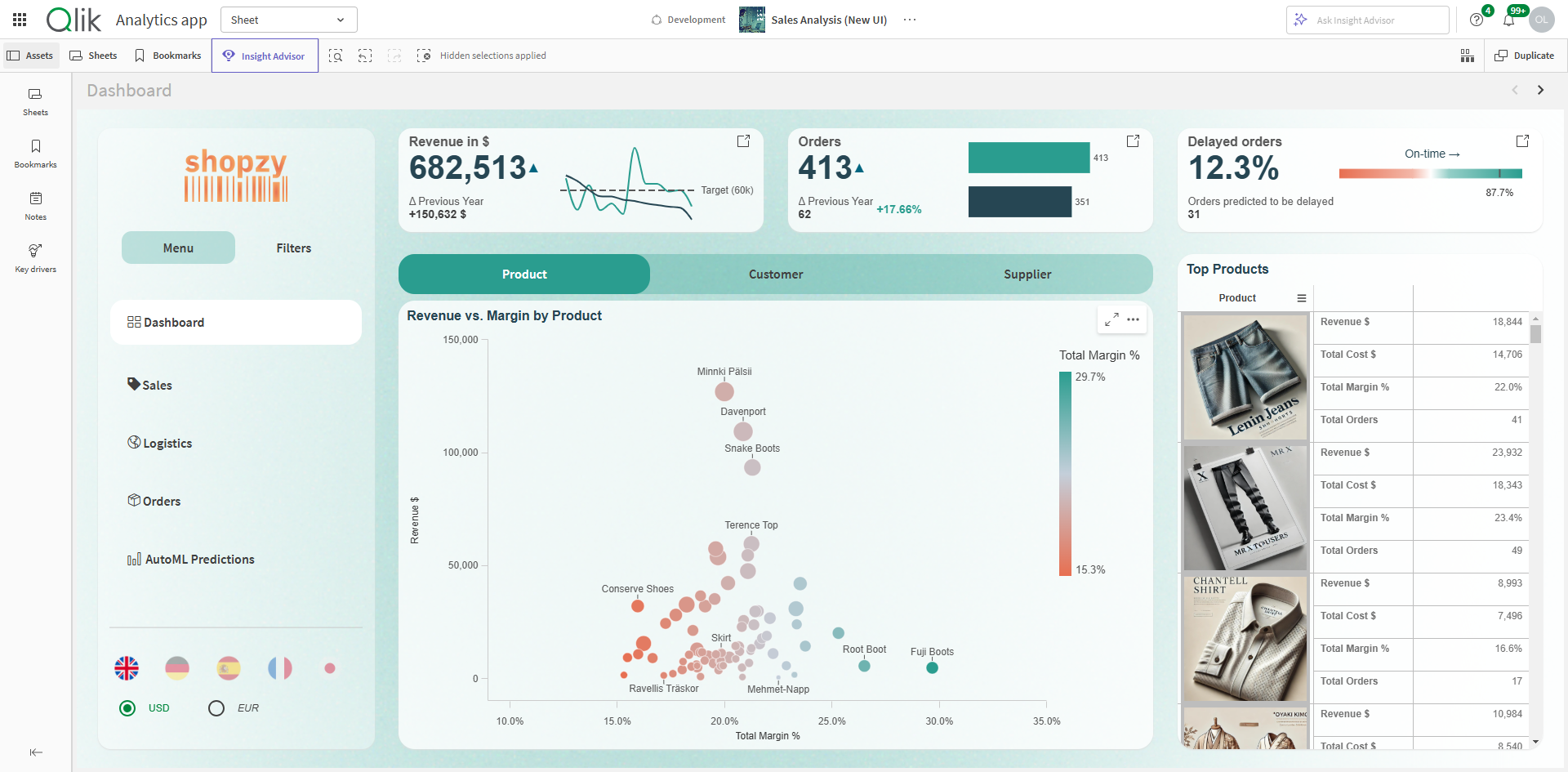Viewport: 1568px width, 772px height.
Task: Click the Duplicate button
Action: pyautogui.click(x=1525, y=56)
